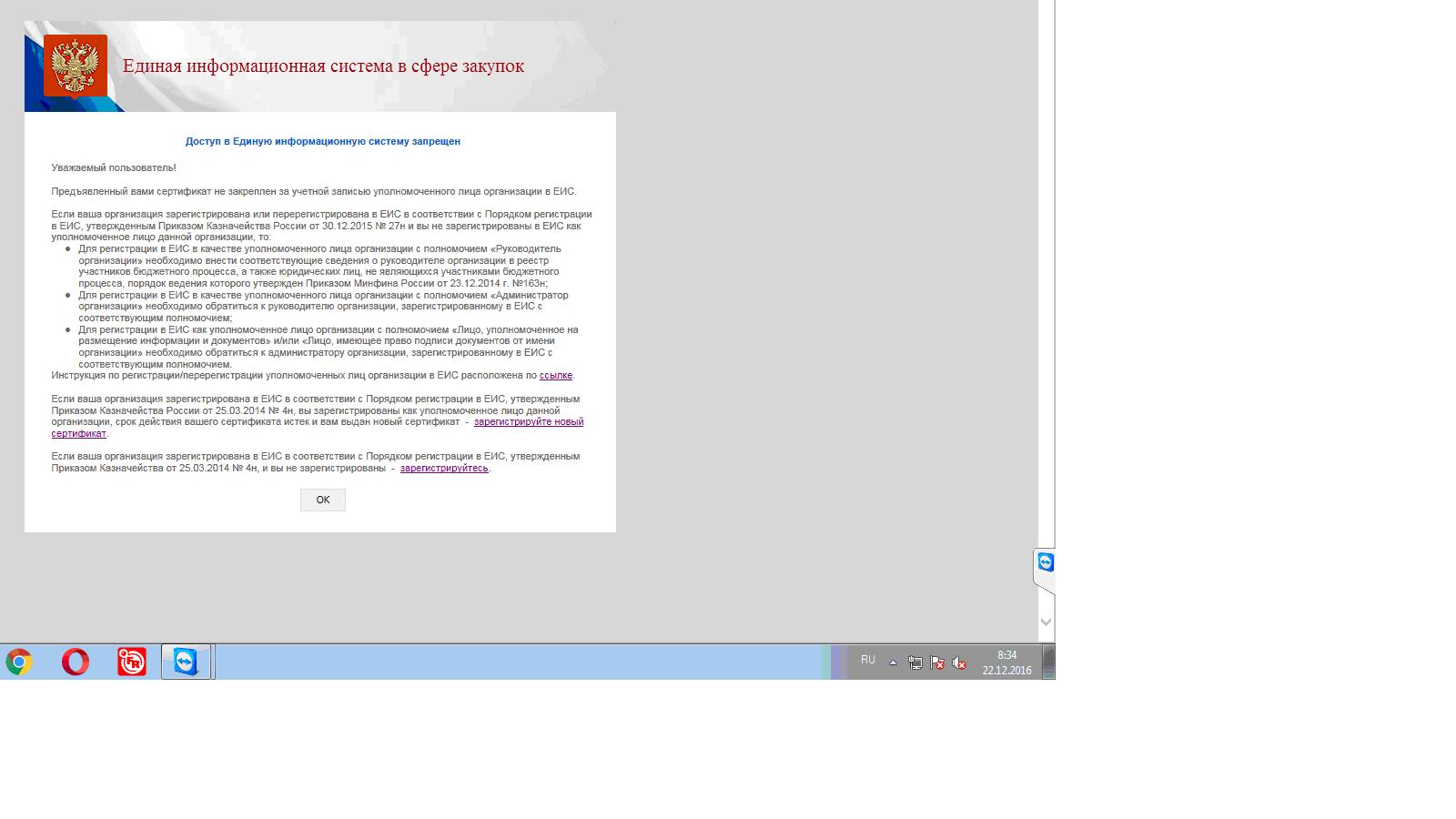Click the Show Desktop strip
The image size is (1456, 819).
point(1048,662)
